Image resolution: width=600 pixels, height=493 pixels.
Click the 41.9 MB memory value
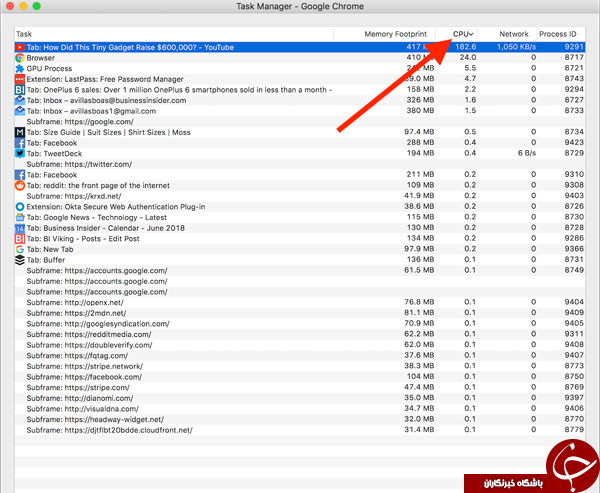(419, 196)
